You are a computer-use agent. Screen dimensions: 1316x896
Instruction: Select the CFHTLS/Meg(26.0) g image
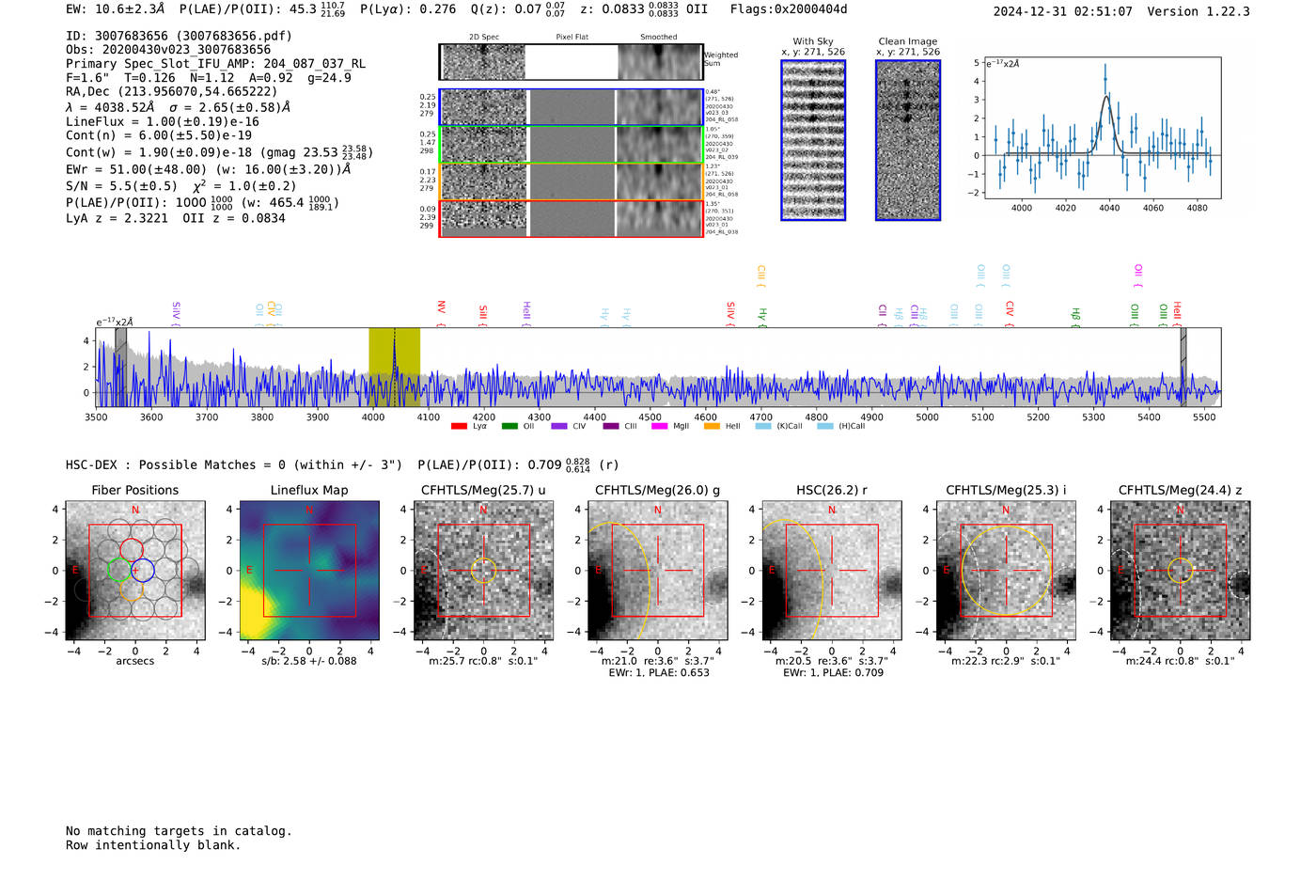click(657, 571)
